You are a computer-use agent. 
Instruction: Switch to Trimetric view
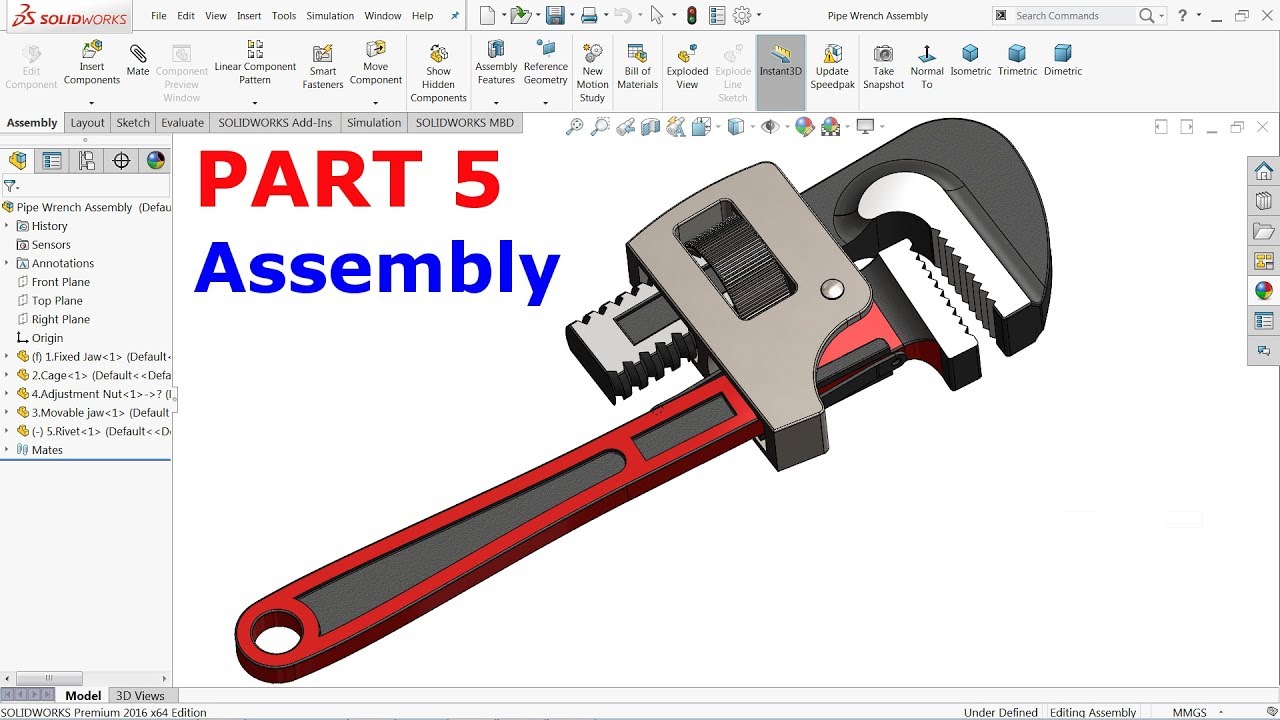[1017, 60]
